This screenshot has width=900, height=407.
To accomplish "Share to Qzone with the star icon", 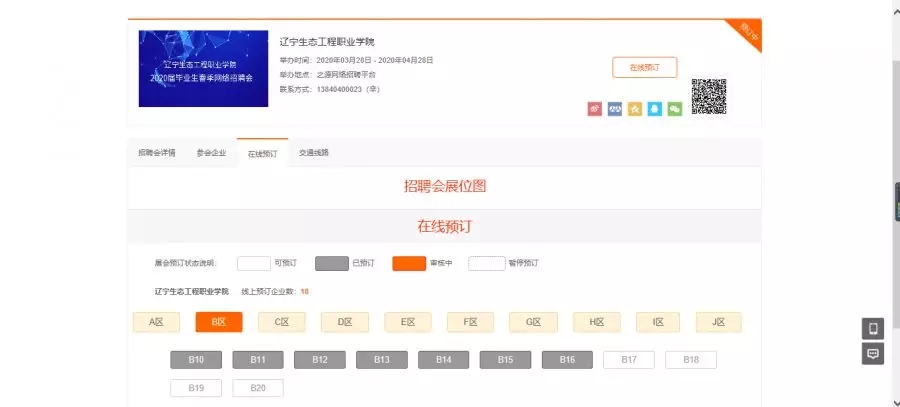I will pos(635,109).
